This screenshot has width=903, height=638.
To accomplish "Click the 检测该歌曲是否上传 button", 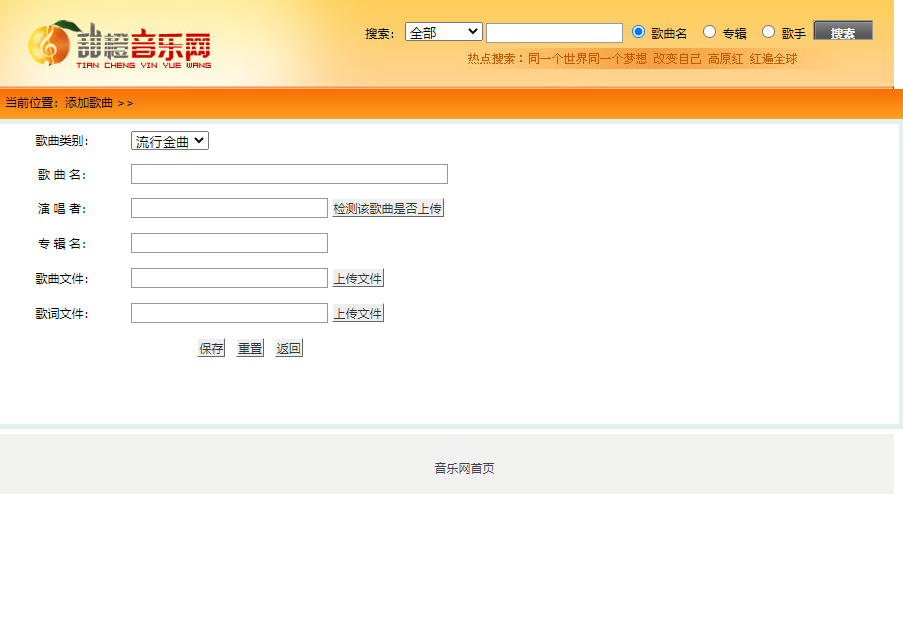I will [x=387, y=207].
